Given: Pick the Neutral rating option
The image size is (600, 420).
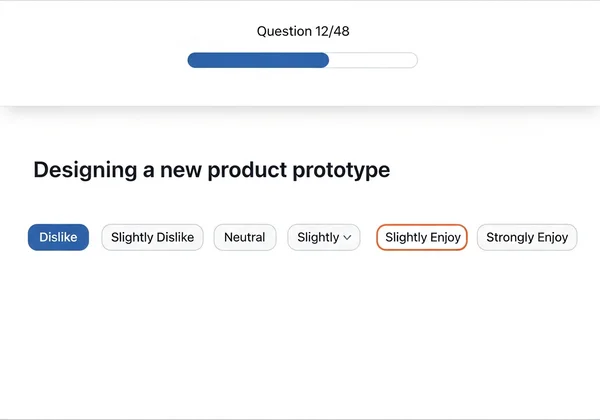Looking at the screenshot, I should point(244,237).
